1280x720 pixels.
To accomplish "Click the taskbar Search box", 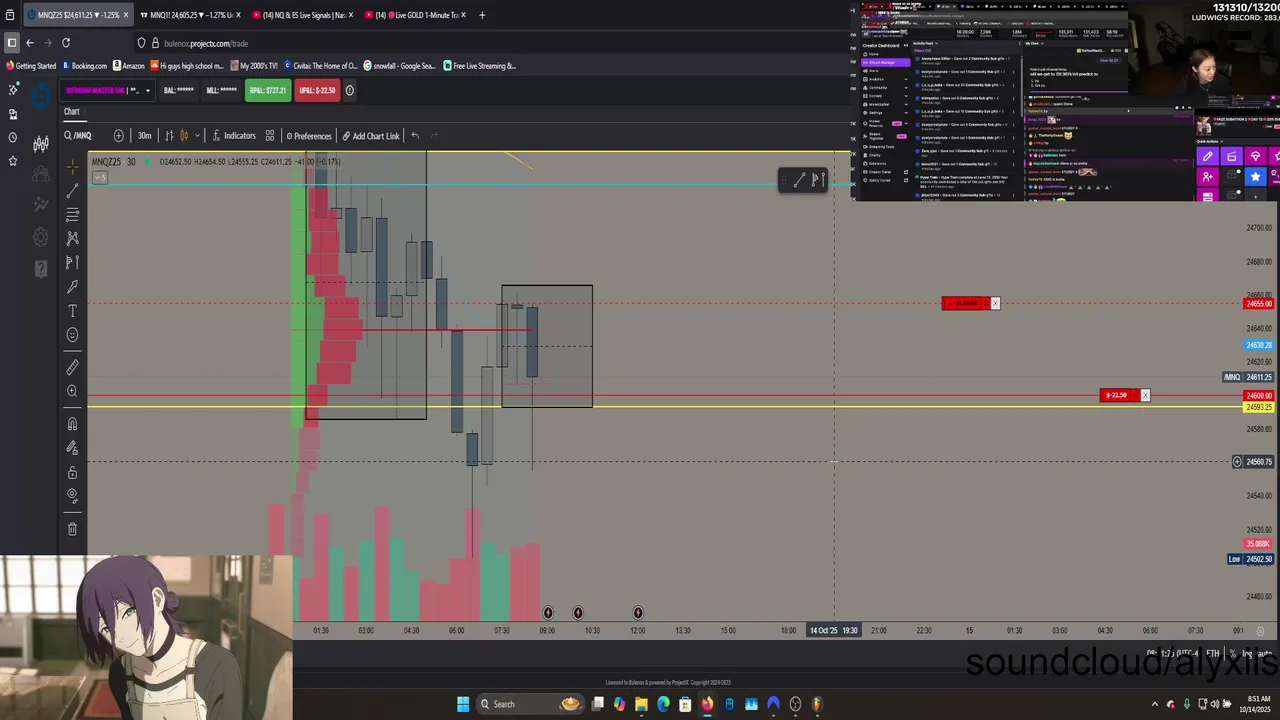I will pyautogui.click(x=529, y=704).
